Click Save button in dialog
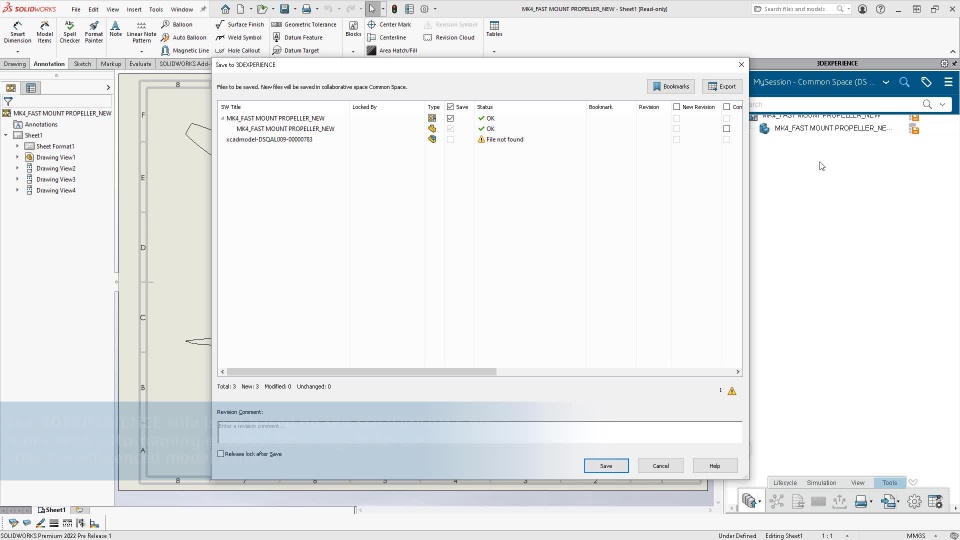 coord(606,466)
